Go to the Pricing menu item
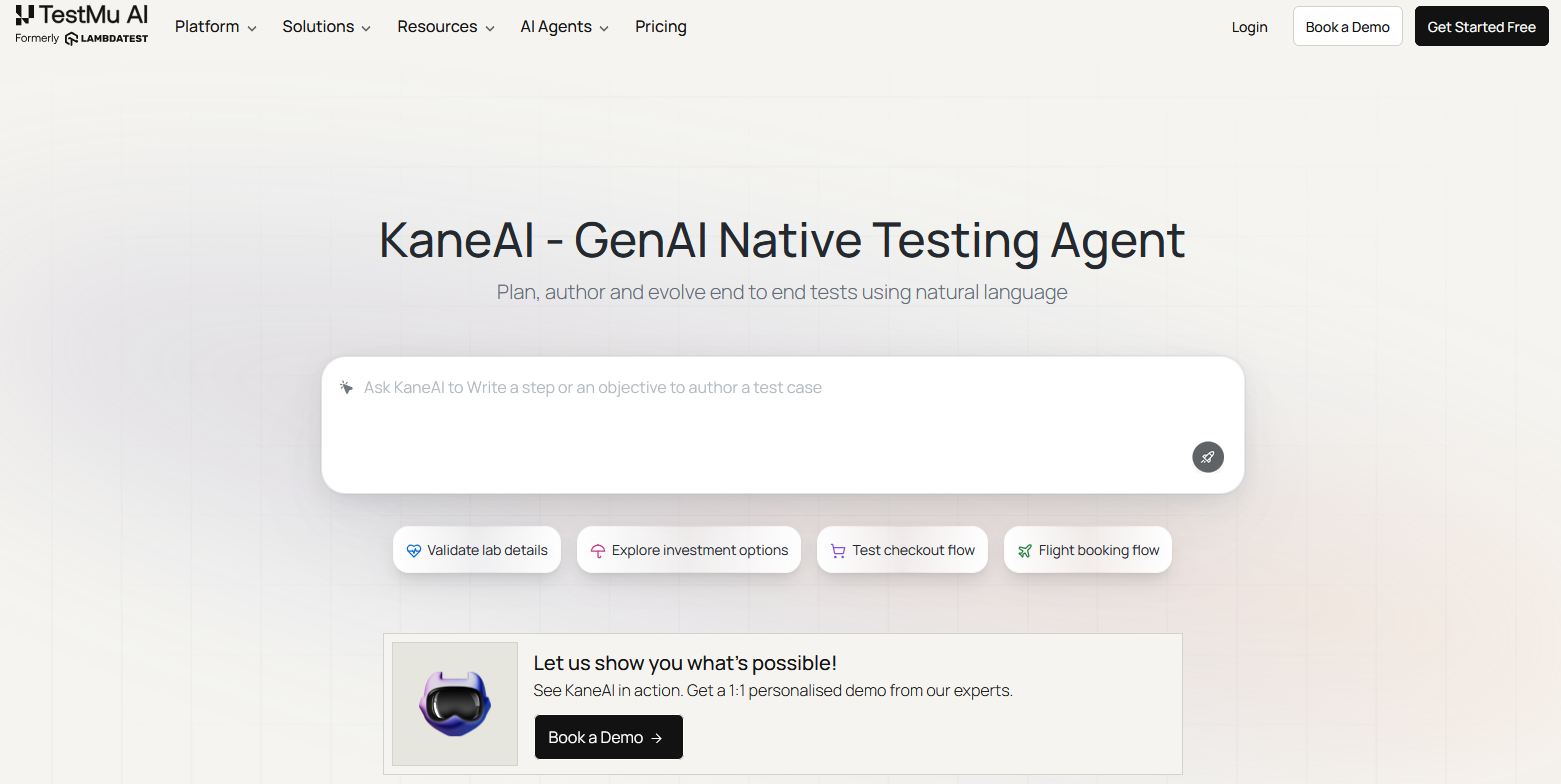The height and width of the screenshot is (784, 1561). (x=661, y=27)
